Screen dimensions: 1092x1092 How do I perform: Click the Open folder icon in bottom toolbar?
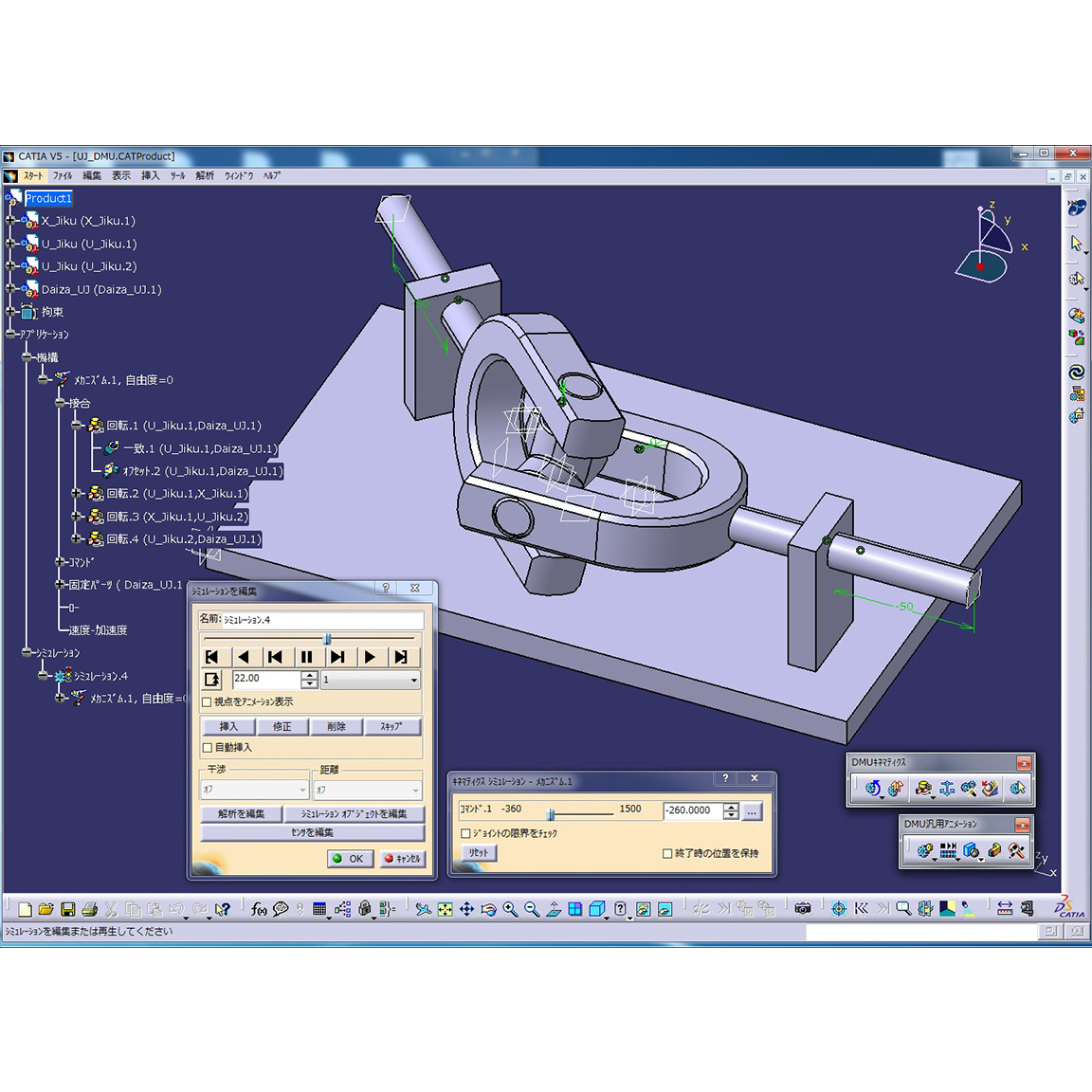point(46,909)
